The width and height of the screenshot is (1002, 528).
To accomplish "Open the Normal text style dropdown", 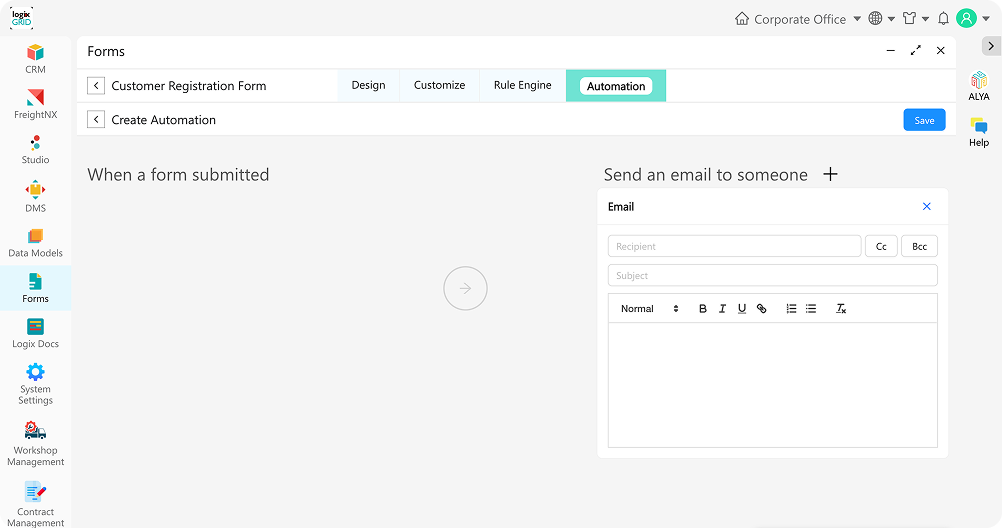I will [x=649, y=309].
